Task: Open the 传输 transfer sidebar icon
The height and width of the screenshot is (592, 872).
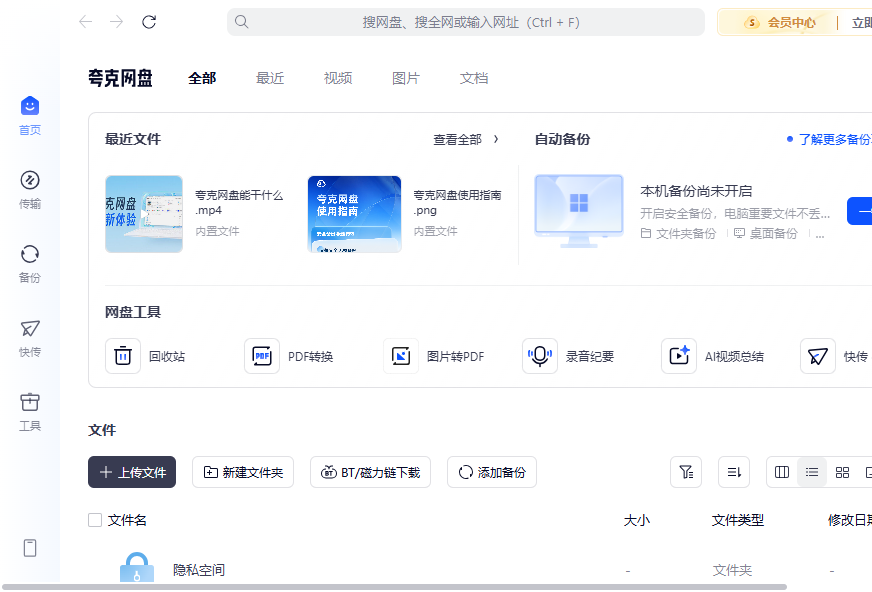Action: coord(30,180)
